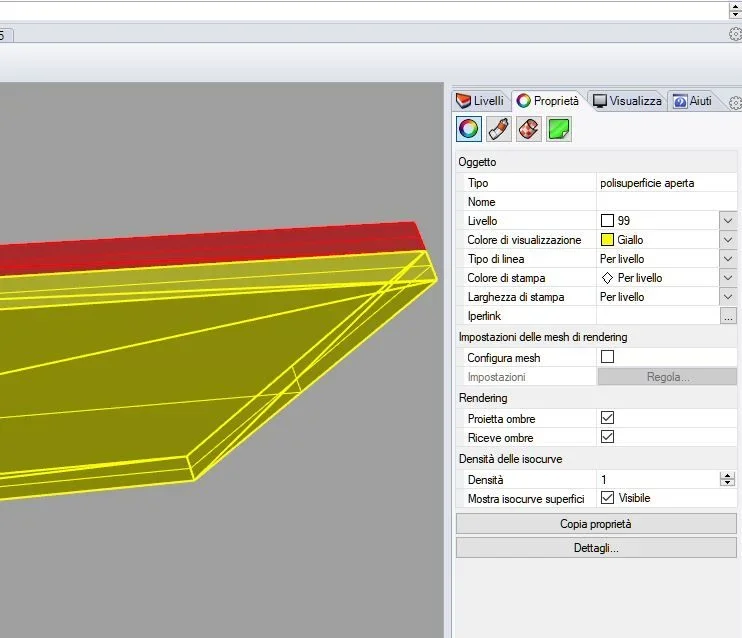
Task: Open the green Decals icon
Action: [x=559, y=129]
